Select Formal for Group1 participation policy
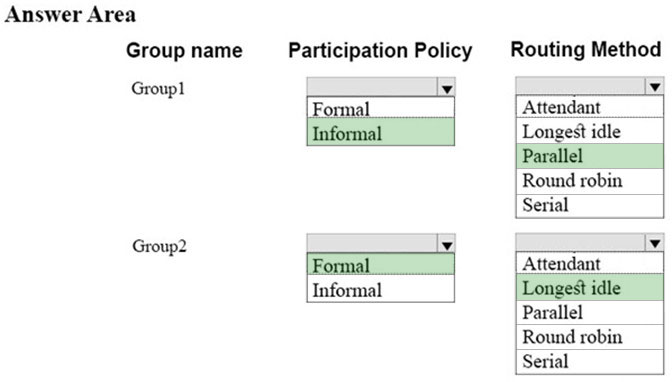This screenshot has width=672, height=382. pyautogui.click(x=381, y=108)
